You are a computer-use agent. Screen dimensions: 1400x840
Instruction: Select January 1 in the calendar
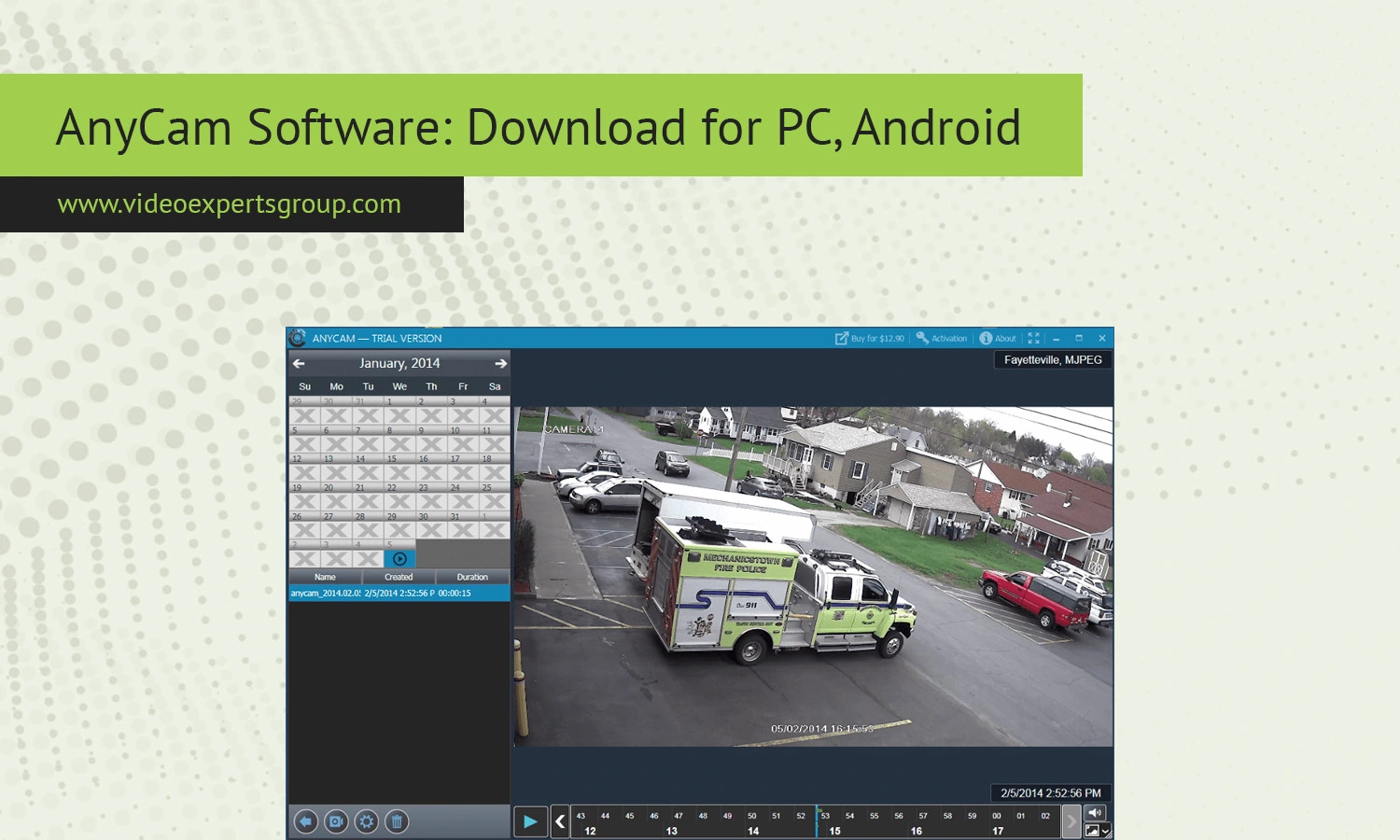pos(399,411)
